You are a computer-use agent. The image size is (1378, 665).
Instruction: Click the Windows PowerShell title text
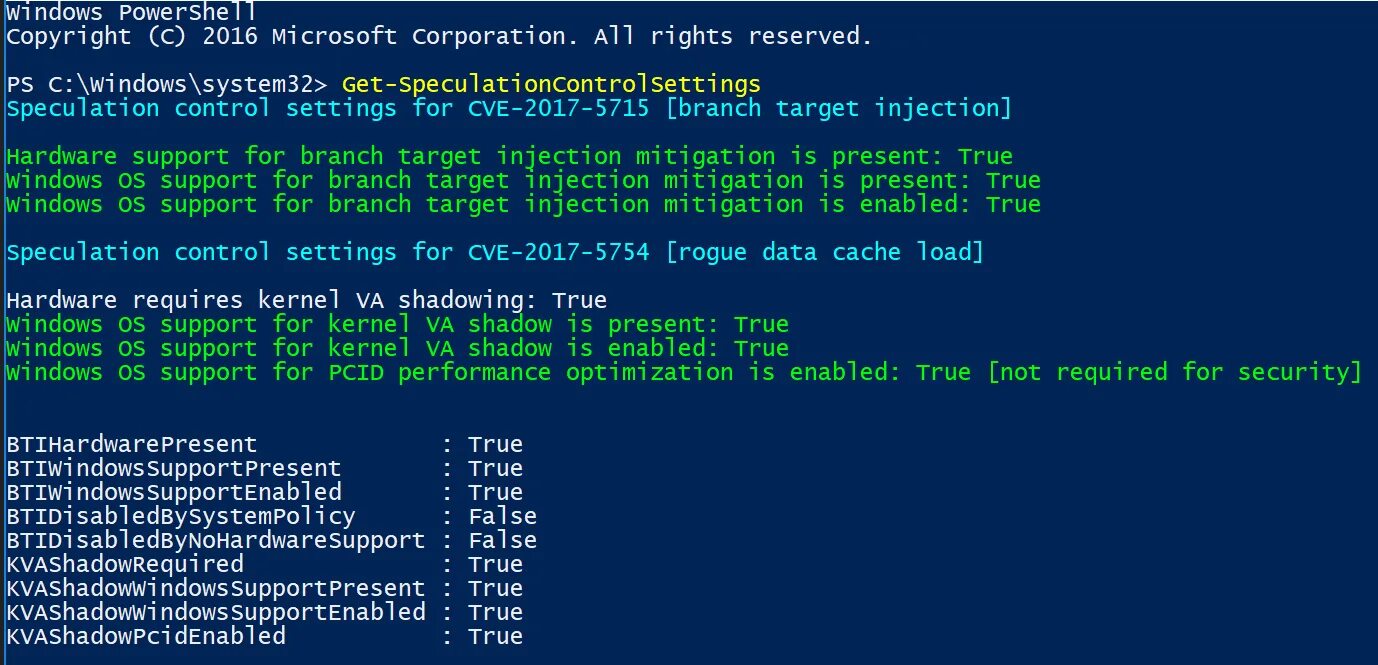point(130,12)
